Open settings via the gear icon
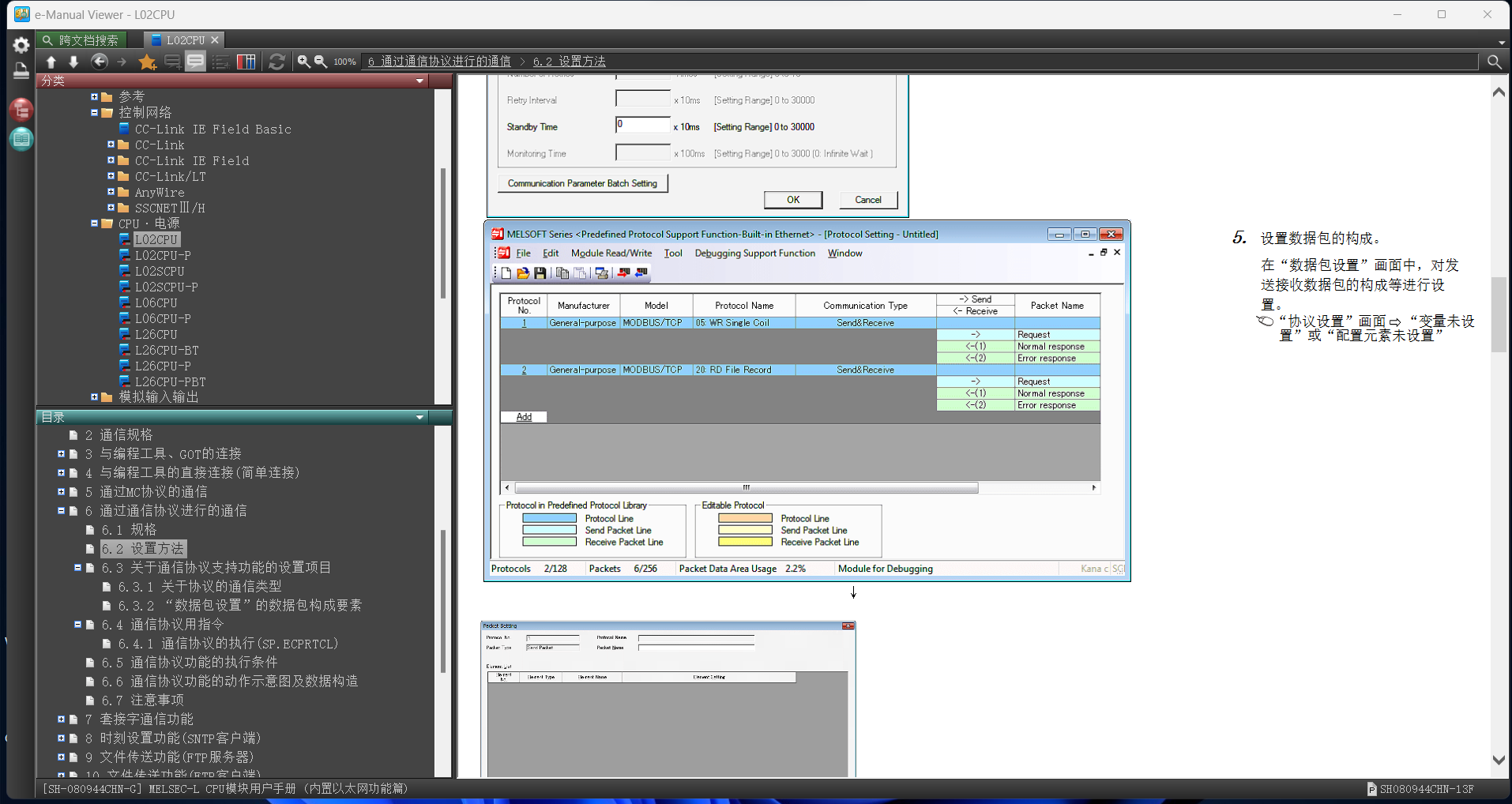Screen dimensions: 1512x804 coord(21,45)
